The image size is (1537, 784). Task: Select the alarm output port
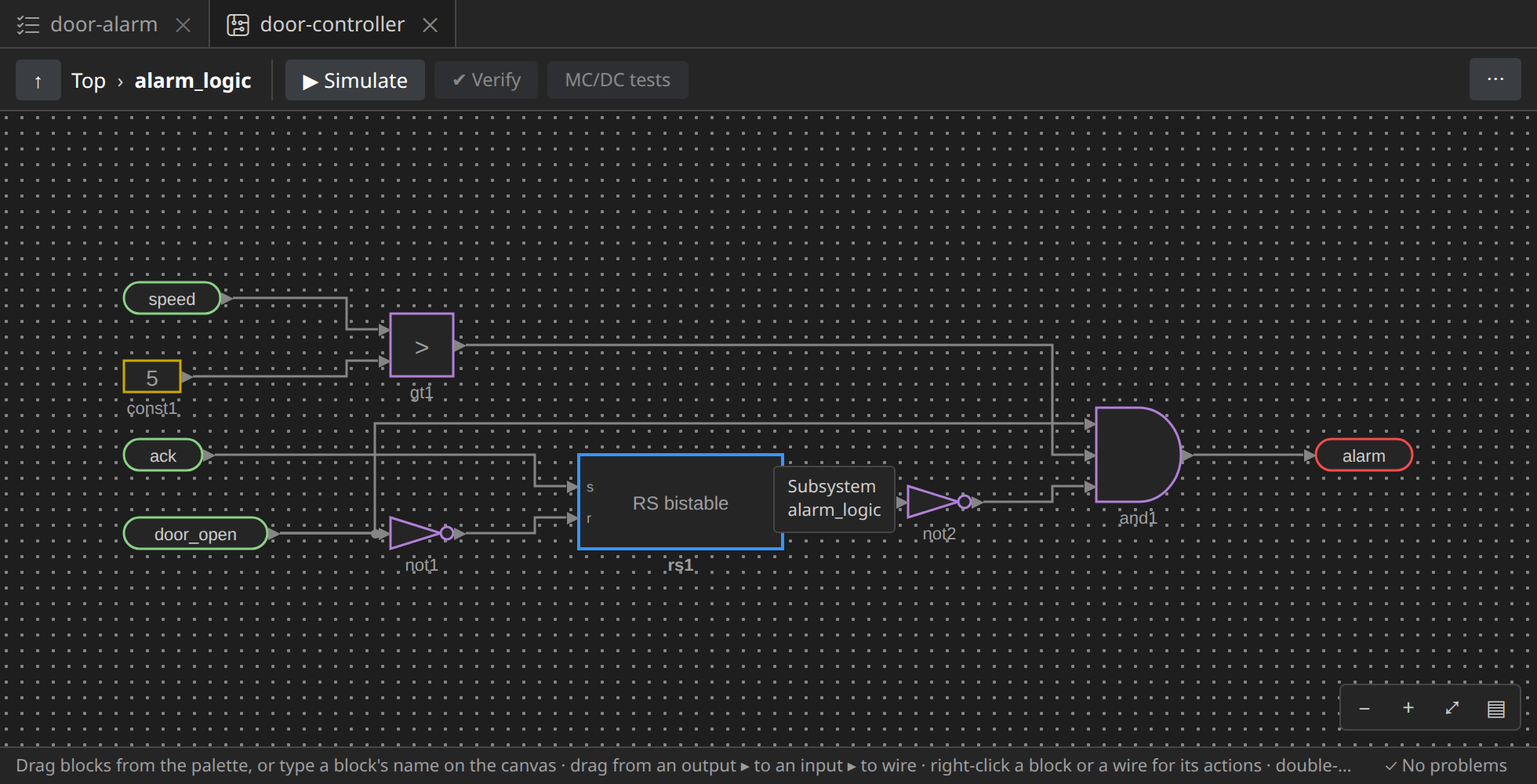(x=1364, y=456)
